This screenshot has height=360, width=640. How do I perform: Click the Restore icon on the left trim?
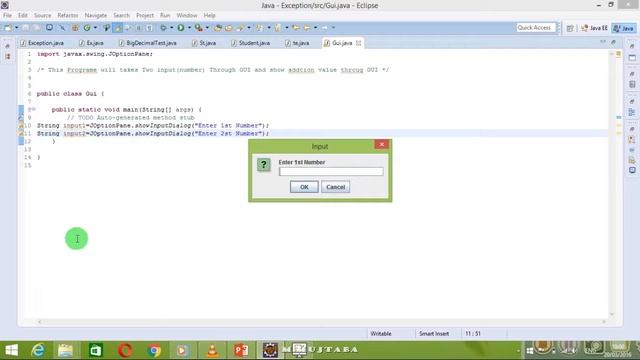8,46
